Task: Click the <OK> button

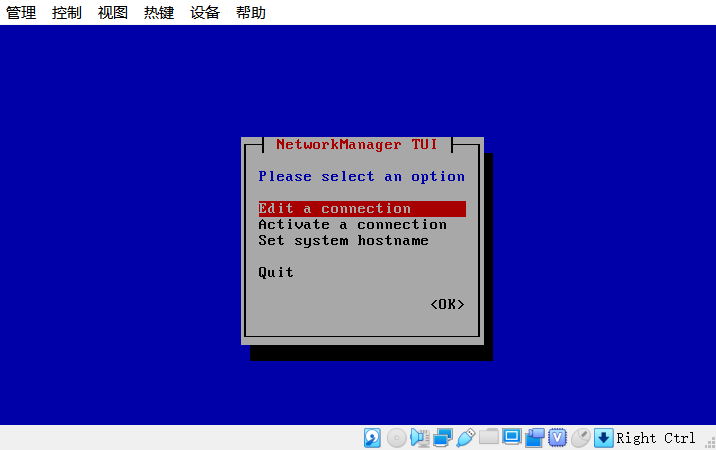Action: coord(447,304)
